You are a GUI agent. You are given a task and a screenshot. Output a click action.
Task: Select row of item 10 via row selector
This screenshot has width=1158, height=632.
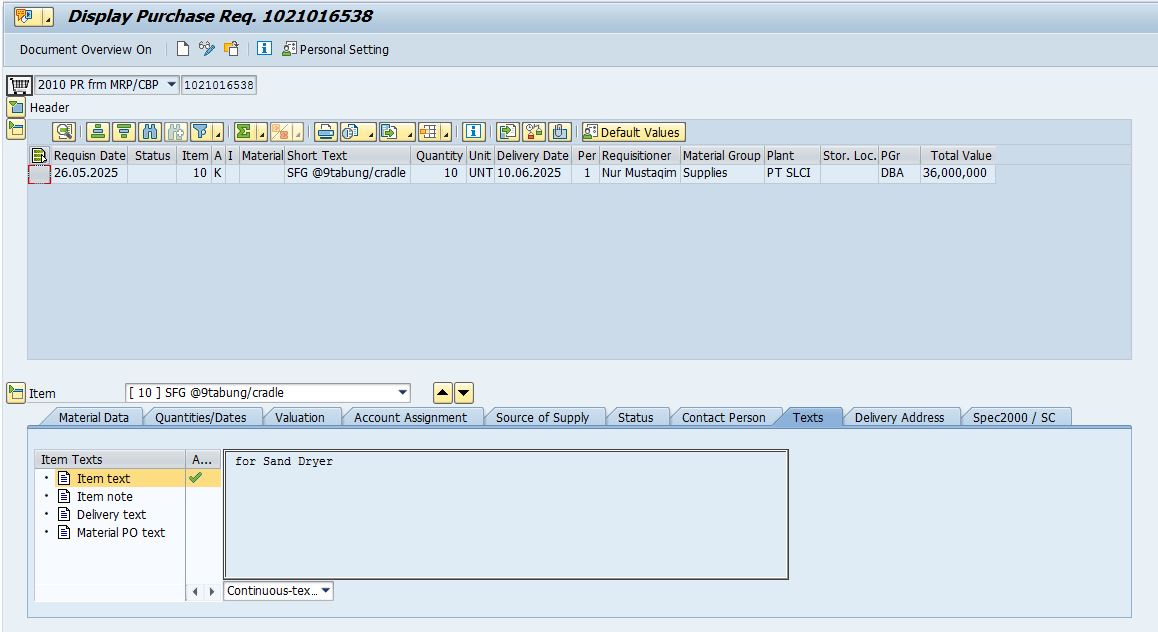coord(39,174)
